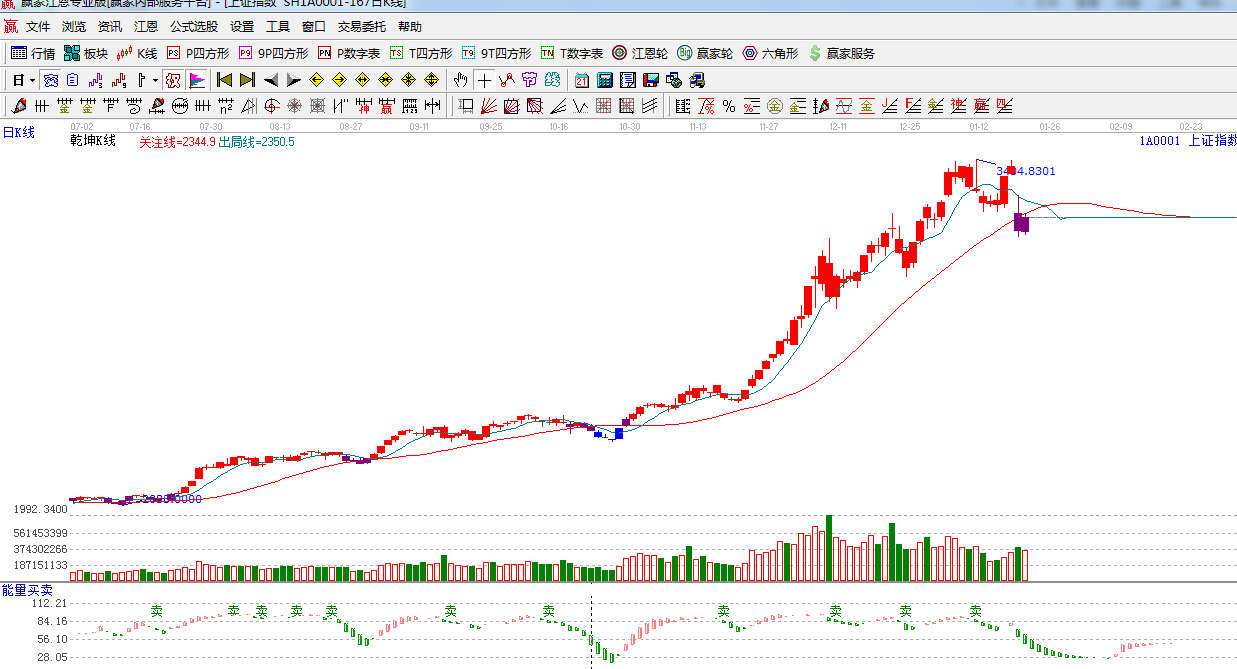The height and width of the screenshot is (669, 1237).
Task: Open the 江恩 menu in menu bar
Action: pyautogui.click(x=146, y=27)
